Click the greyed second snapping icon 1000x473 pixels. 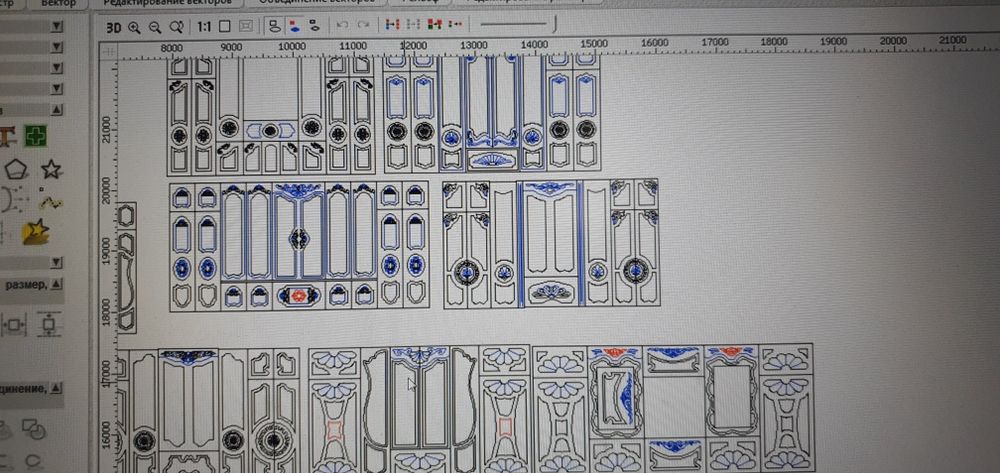coord(413,25)
